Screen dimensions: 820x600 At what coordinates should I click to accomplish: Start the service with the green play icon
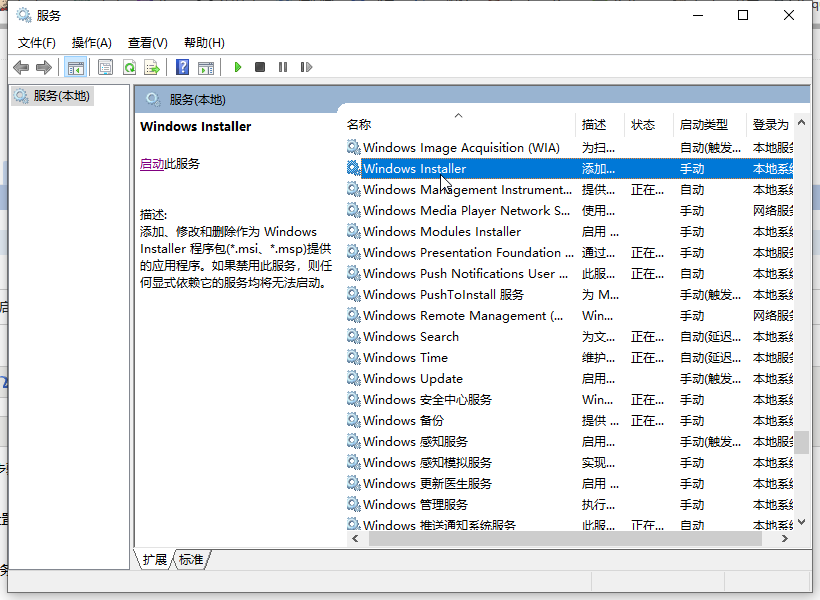click(x=238, y=67)
